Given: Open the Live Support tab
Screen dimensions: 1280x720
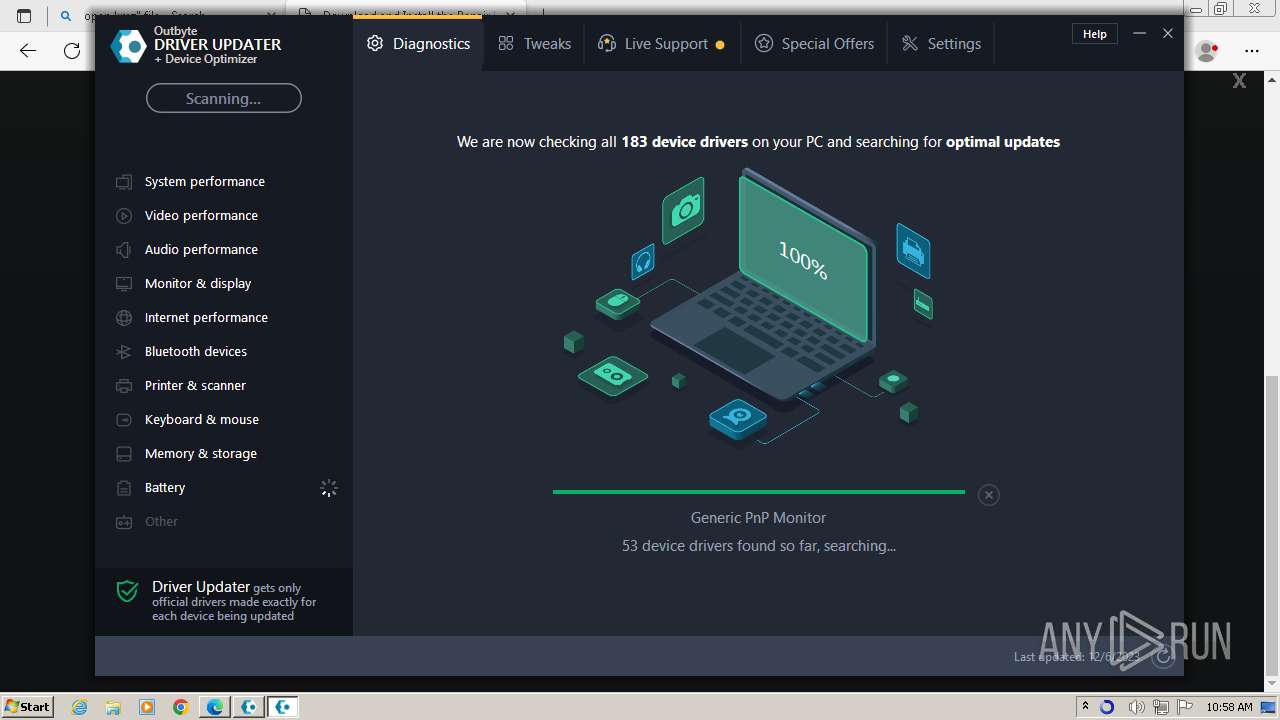Looking at the screenshot, I should pos(662,44).
